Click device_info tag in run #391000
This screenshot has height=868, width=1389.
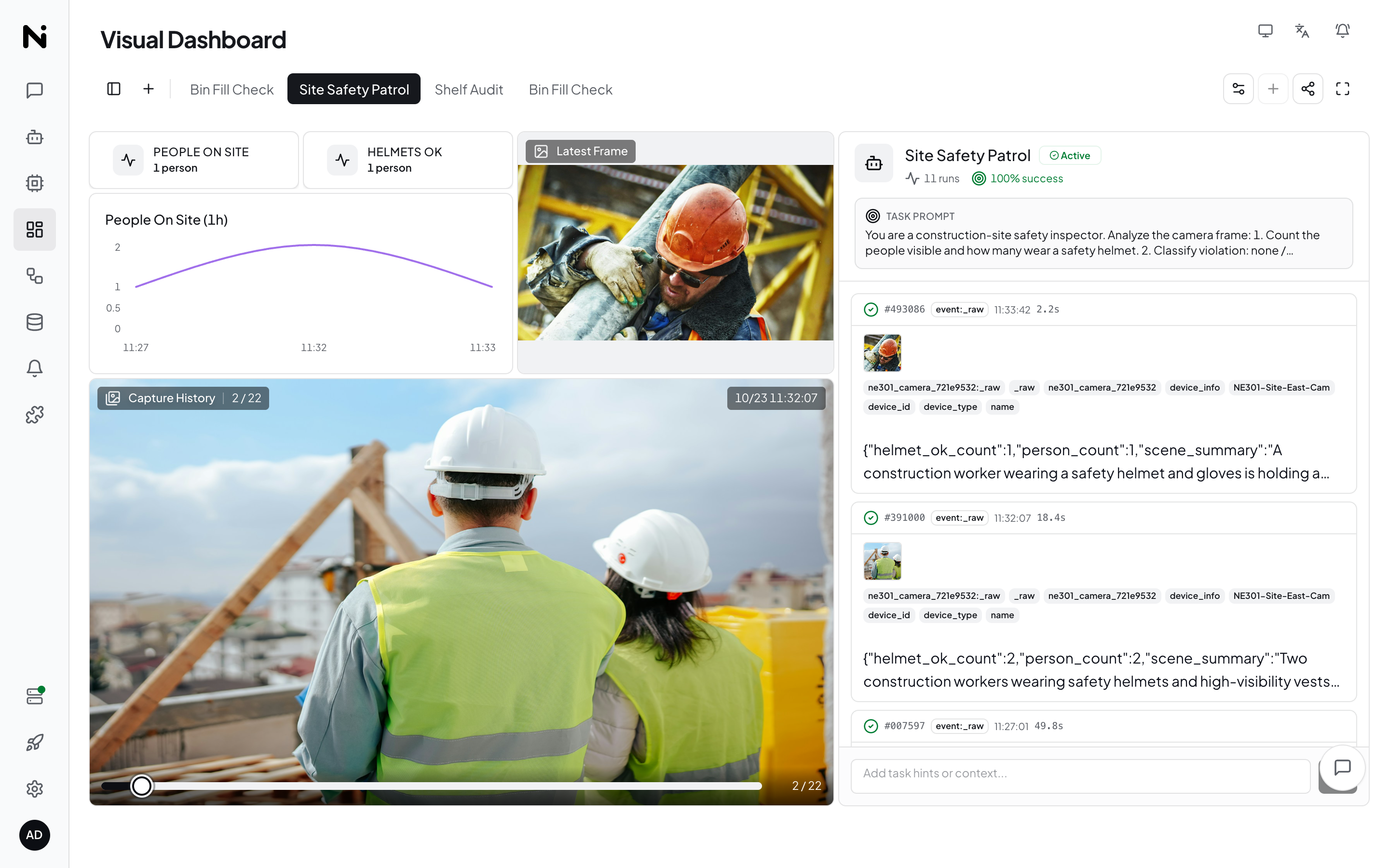1195,596
